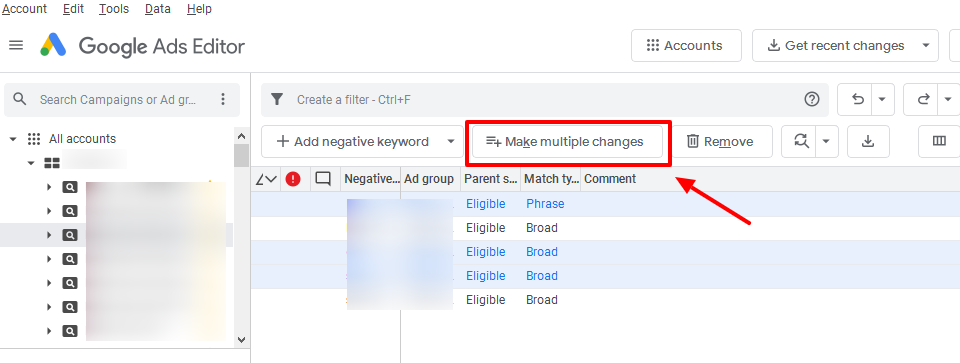Expand Add negative keyword dropdown arrow

[x=451, y=142]
